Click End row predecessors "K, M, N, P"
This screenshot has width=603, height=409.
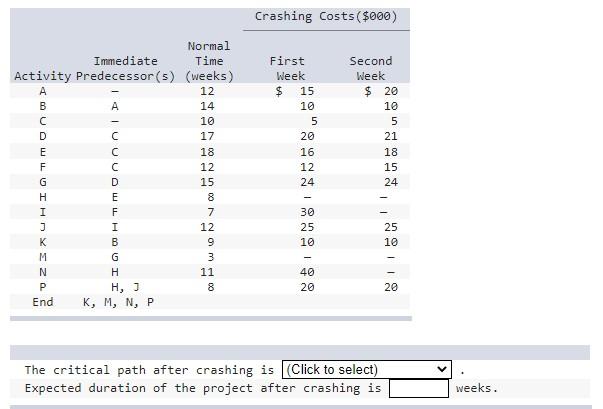pyautogui.click(x=118, y=303)
